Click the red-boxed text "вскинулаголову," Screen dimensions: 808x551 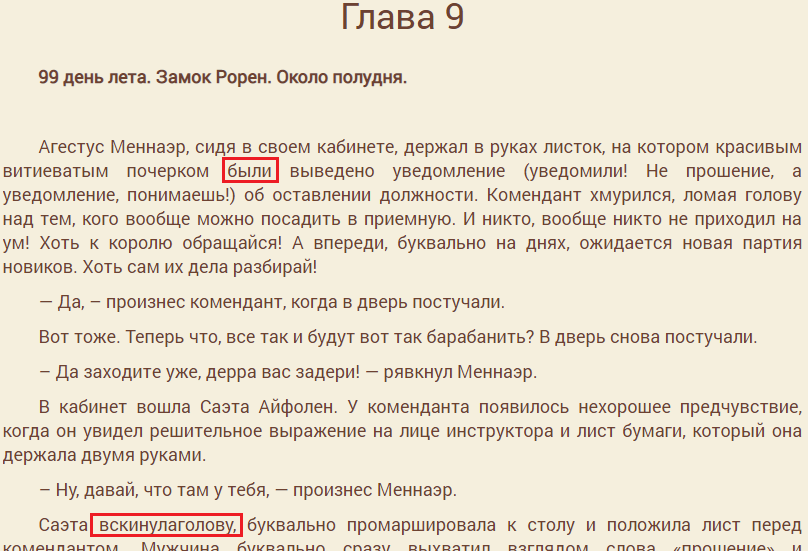click(x=167, y=524)
